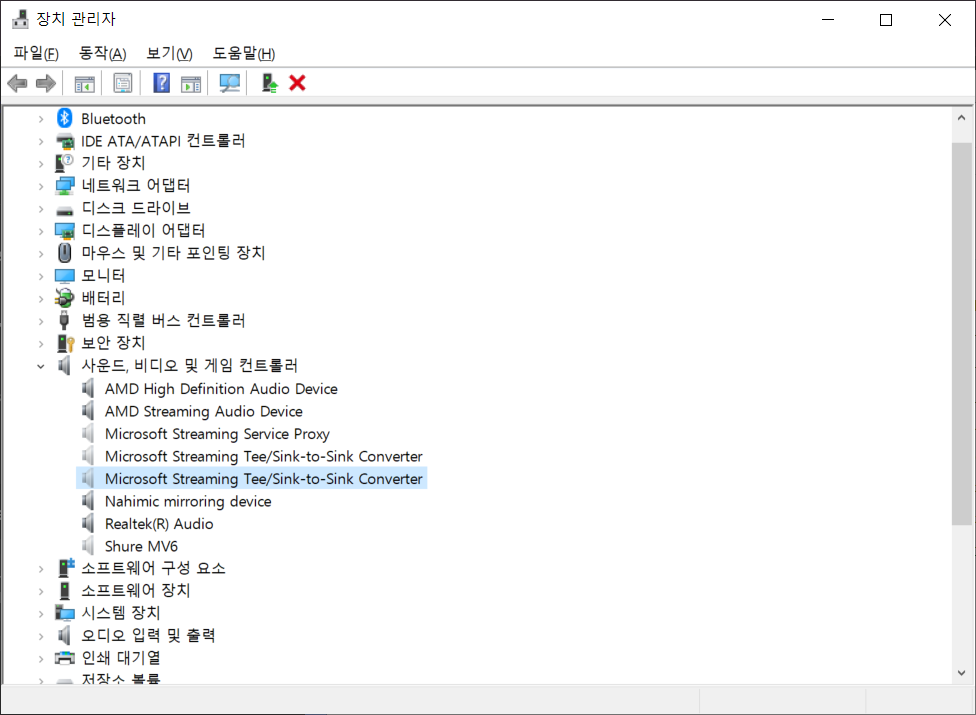Image resolution: width=976 pixels, height=715 pixels.
Task: Click the 마우스 및 기타 포인팅 장치 icon
Action: point(65,253)
